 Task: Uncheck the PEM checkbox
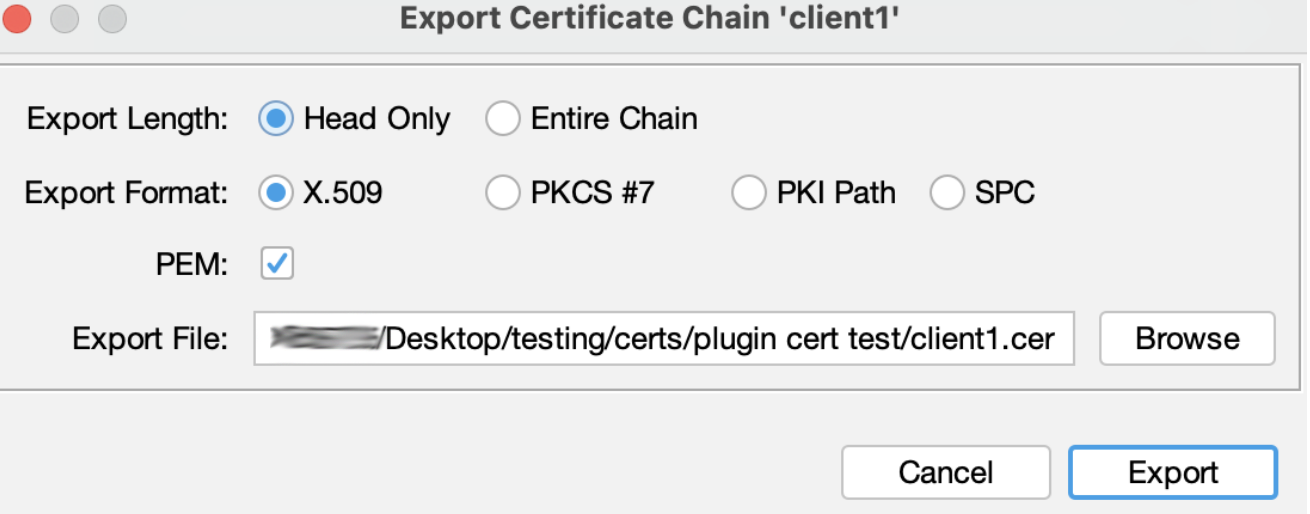[x=277, y=264]
